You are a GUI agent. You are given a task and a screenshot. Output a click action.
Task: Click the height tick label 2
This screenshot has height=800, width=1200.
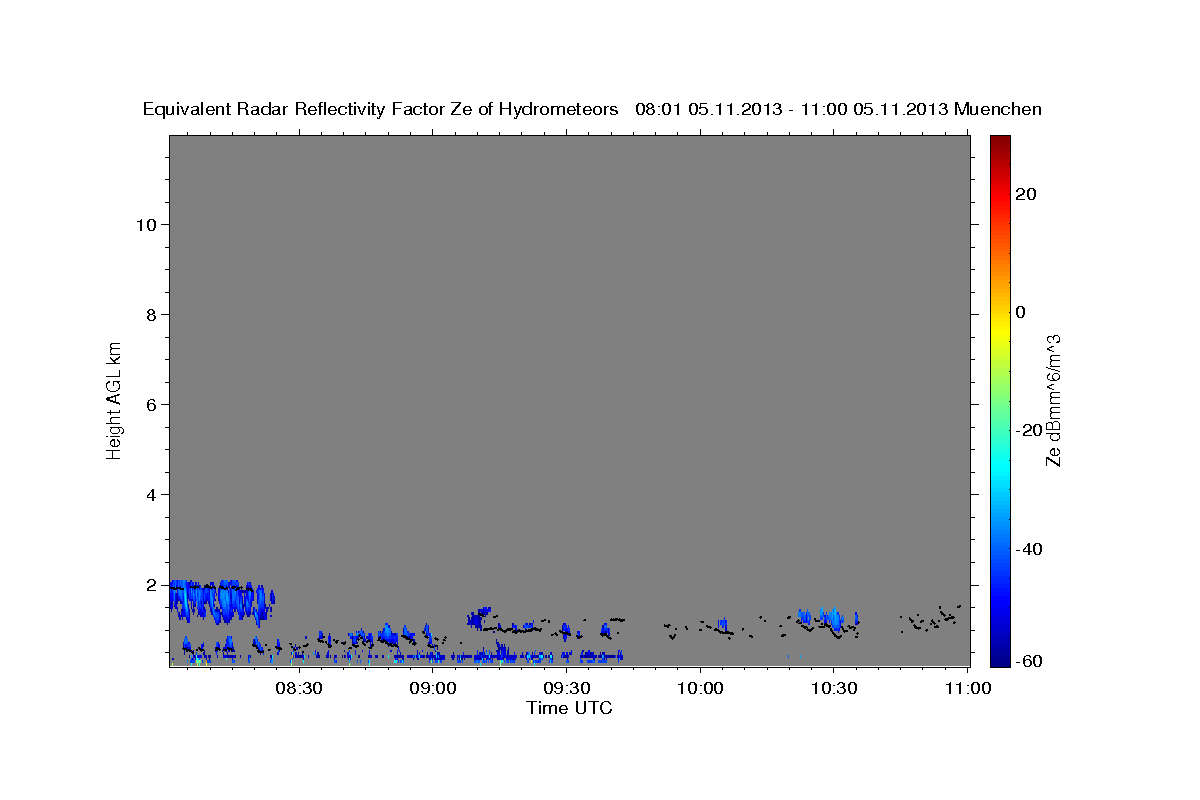(150, 585)
